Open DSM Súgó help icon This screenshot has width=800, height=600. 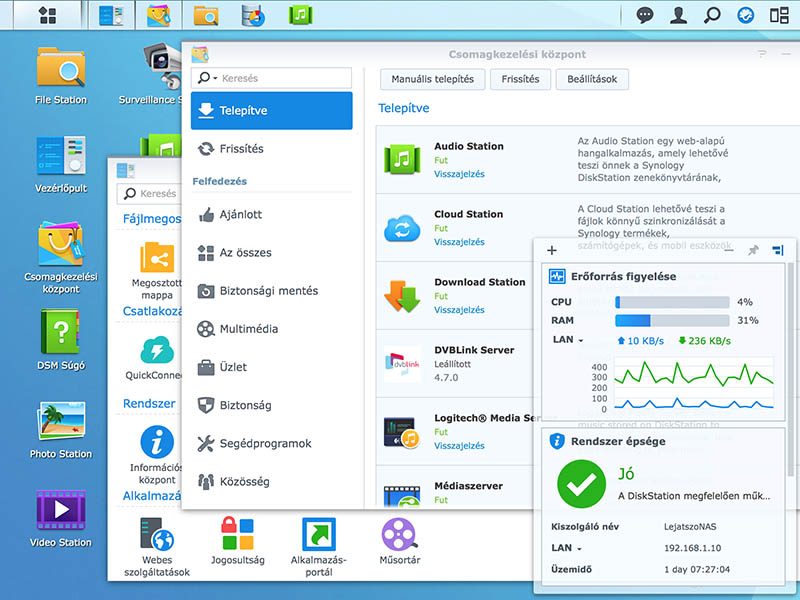(x=61, y=333)
